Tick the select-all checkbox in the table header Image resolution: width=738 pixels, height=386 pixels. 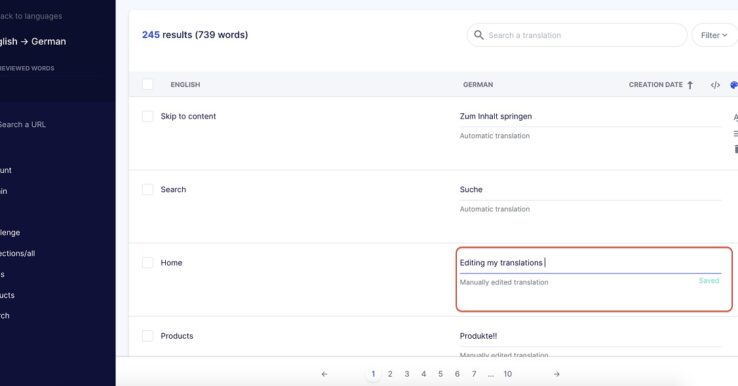(147, 84)
